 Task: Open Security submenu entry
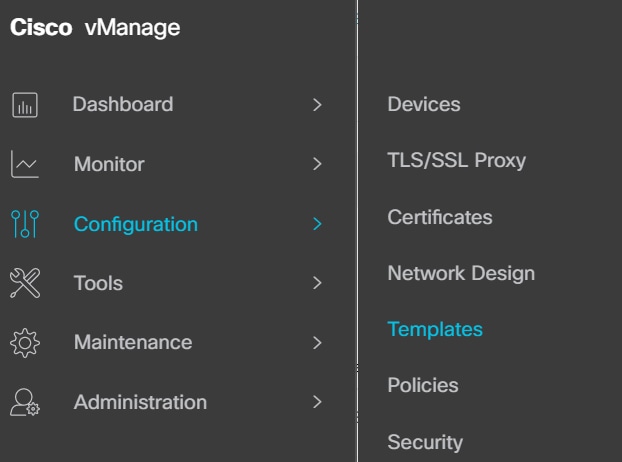coord(425,442)
